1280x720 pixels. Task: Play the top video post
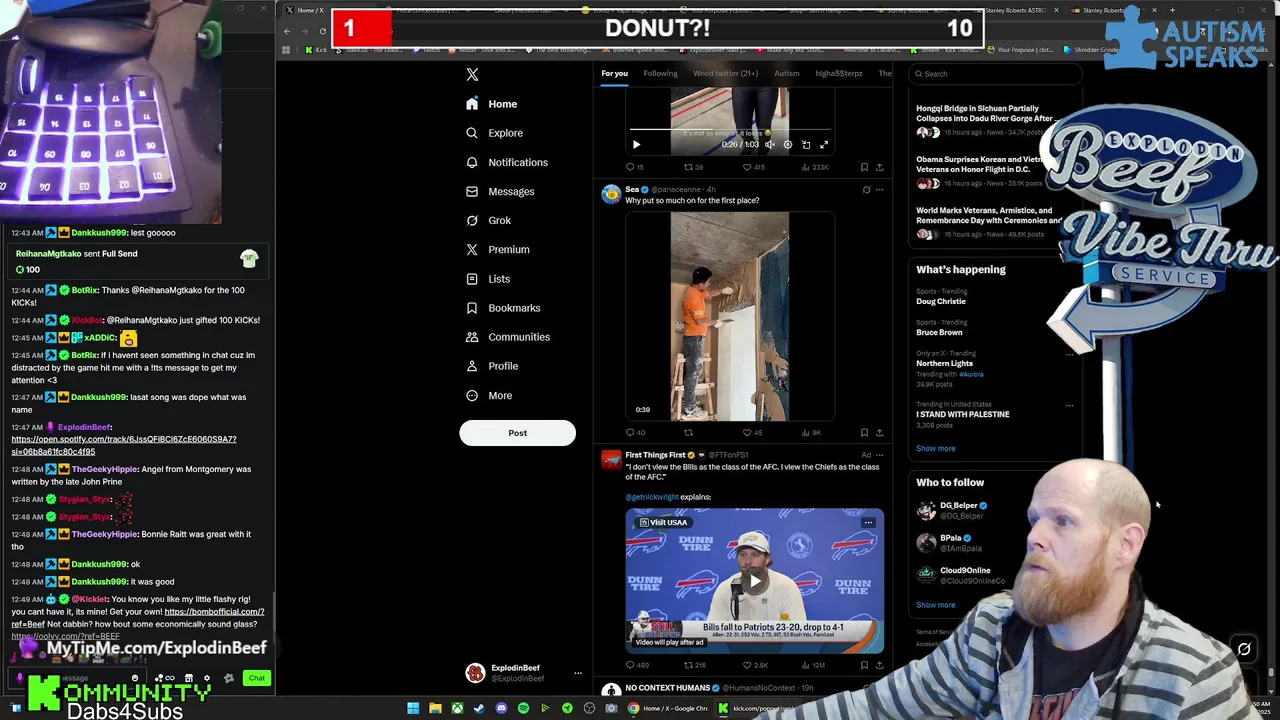click(x=636, y=145)
